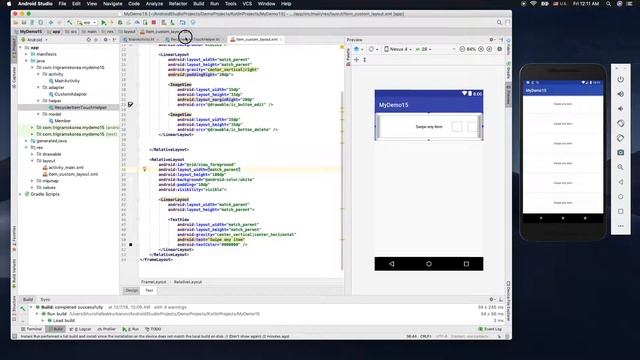
Task: Toggle pan mode plus icon in Preview
Action: click(x=356, y=60)
